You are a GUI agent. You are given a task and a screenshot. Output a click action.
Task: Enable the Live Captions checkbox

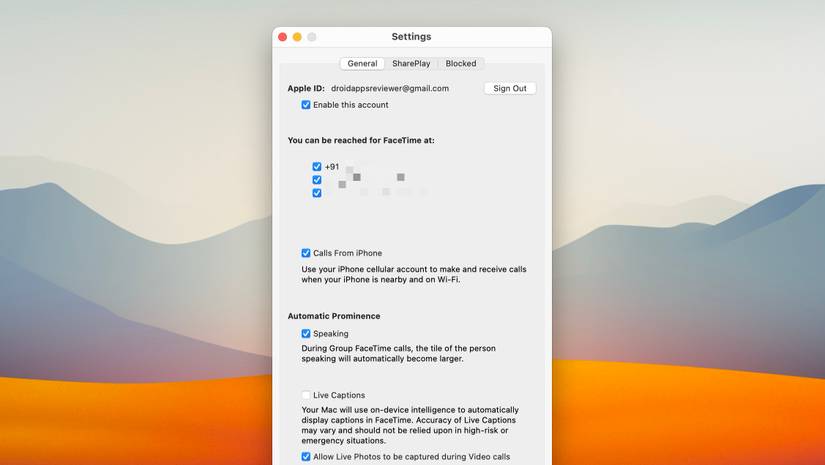(306, 395)
